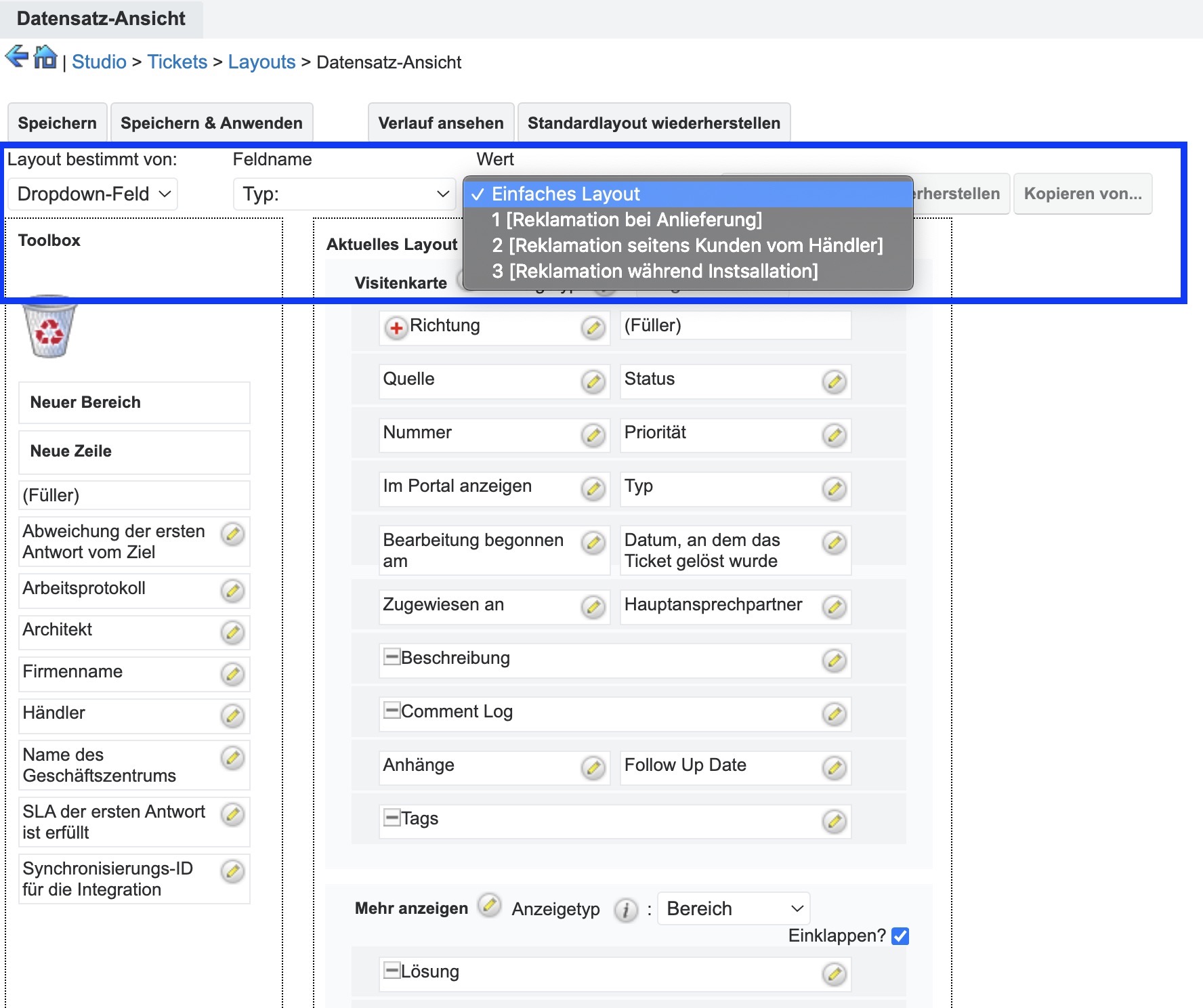1203x1008 pixels.
Task: Click Speichern & Anwenden button
Action: (x=211, y=123)
